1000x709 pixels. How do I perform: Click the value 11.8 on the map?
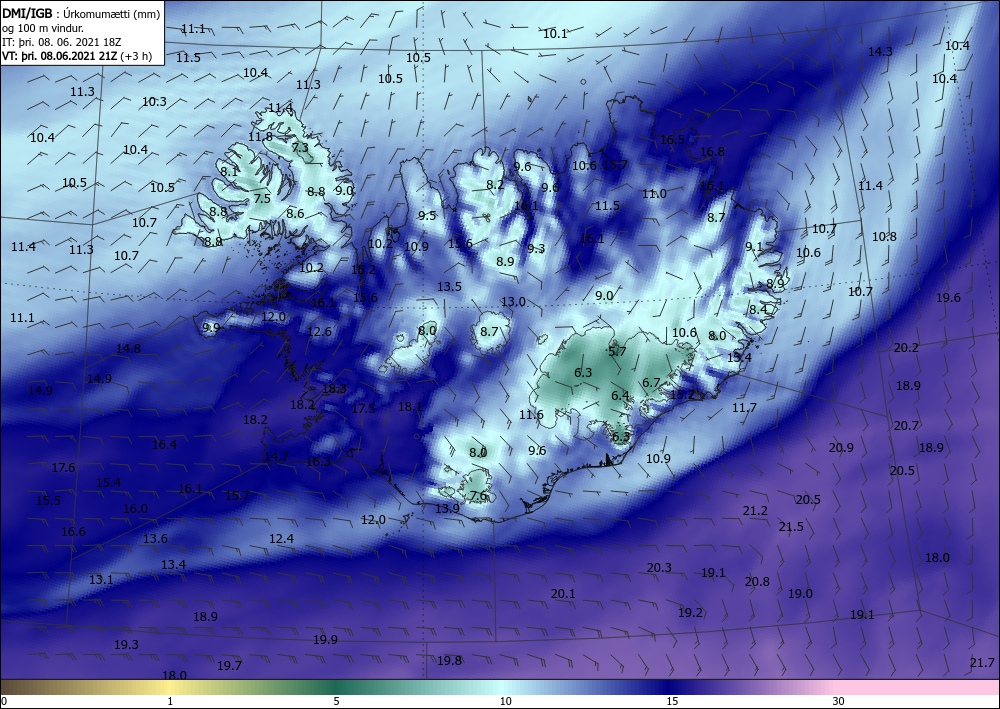[x=260, y=136]
